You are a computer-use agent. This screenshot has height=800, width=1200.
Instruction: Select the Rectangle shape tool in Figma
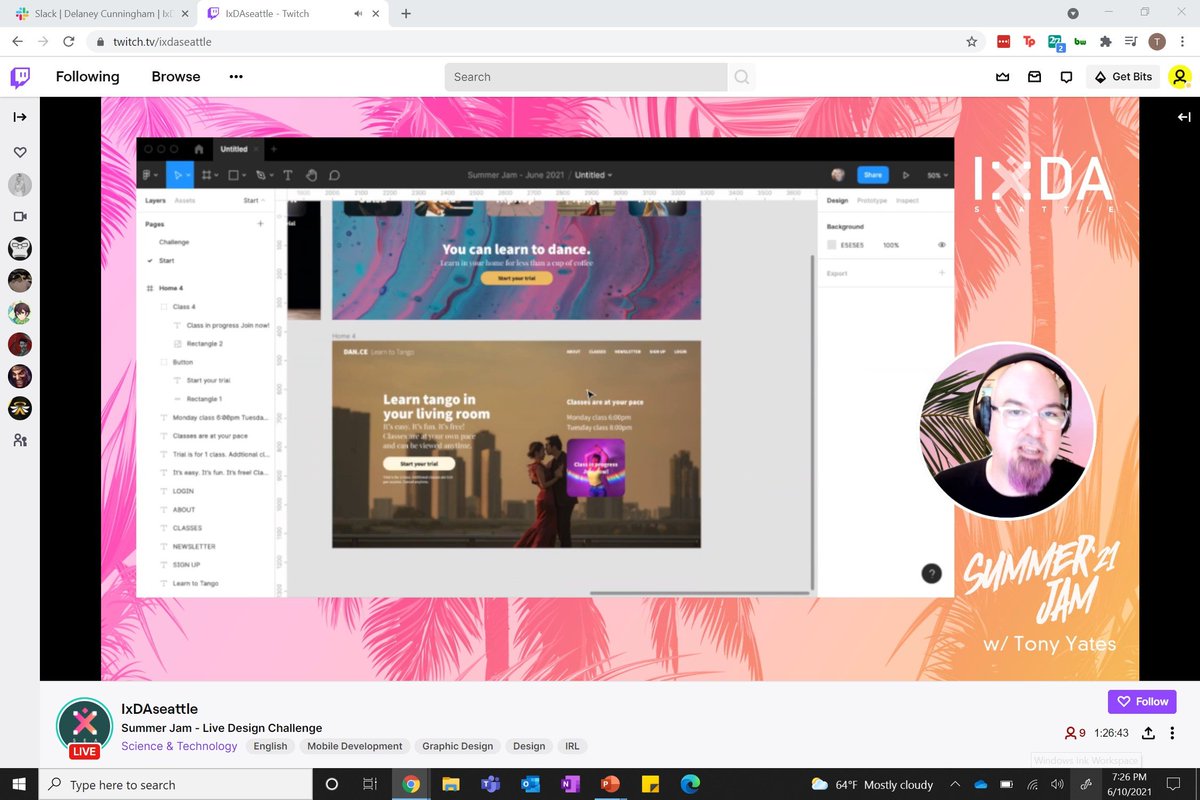click(236, 175)
